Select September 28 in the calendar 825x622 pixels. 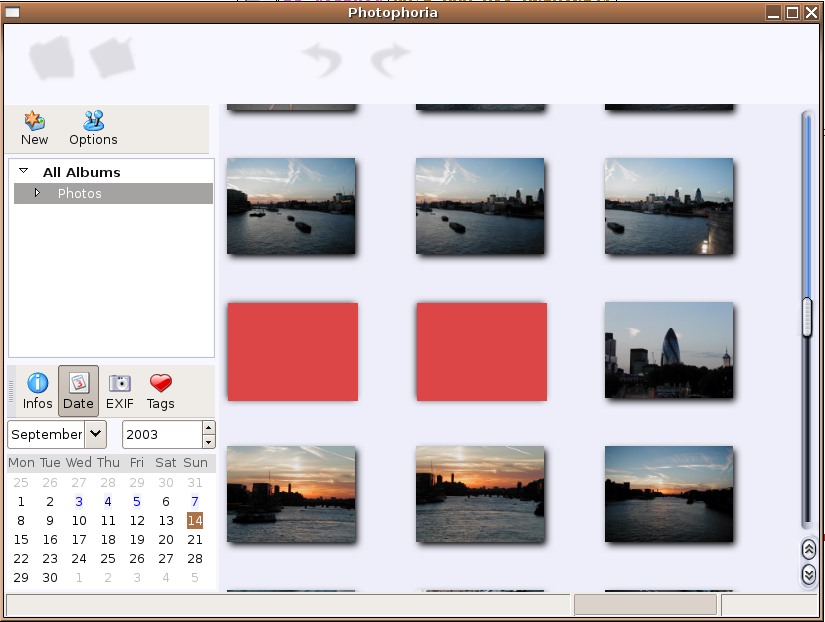(x=195, y=558)
